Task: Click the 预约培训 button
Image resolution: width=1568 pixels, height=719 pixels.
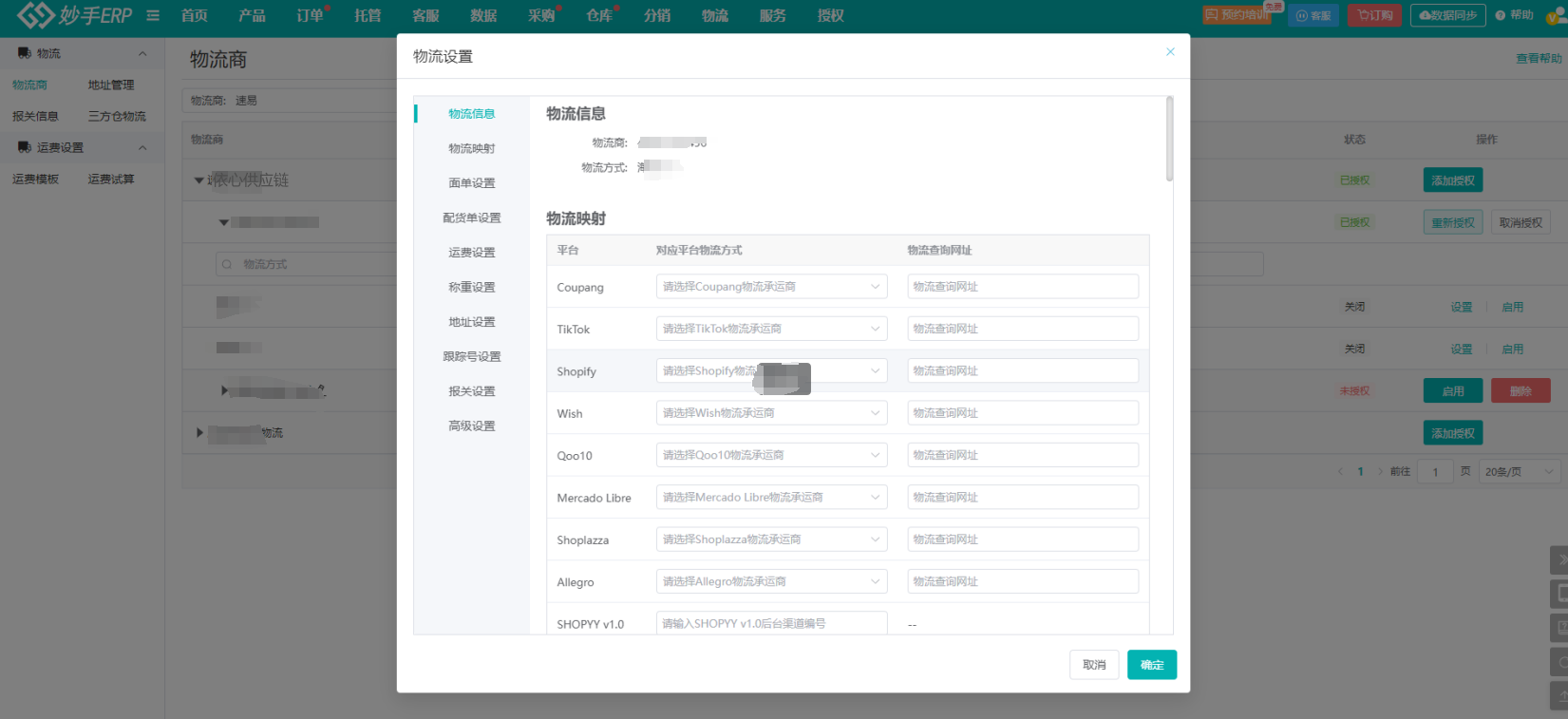Action: tap(1237, 15)
